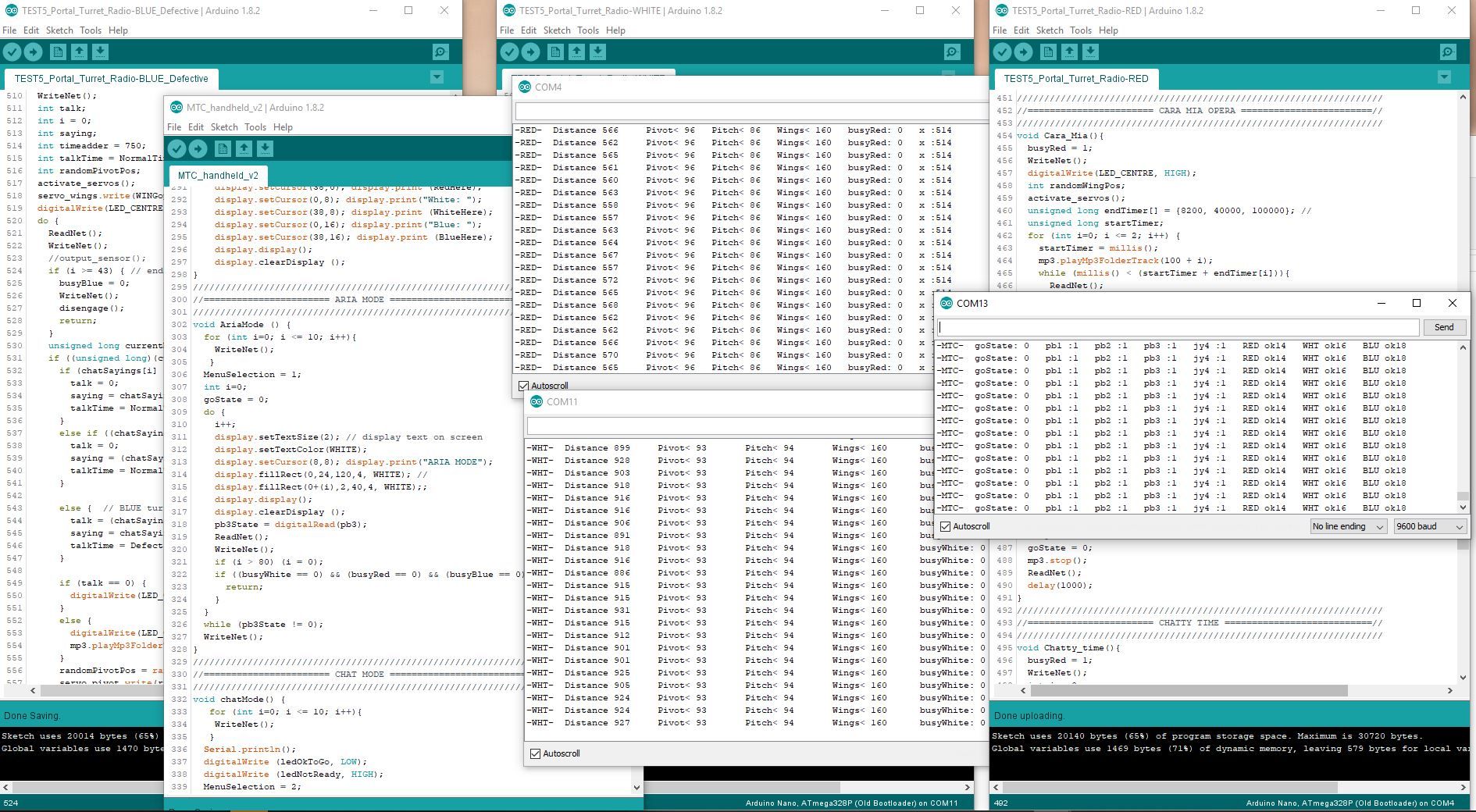This screenshot has width=1476, height=812.
Task: Click Upload icon in MTC_handheld_v2 window
Action: click(198, 149)
